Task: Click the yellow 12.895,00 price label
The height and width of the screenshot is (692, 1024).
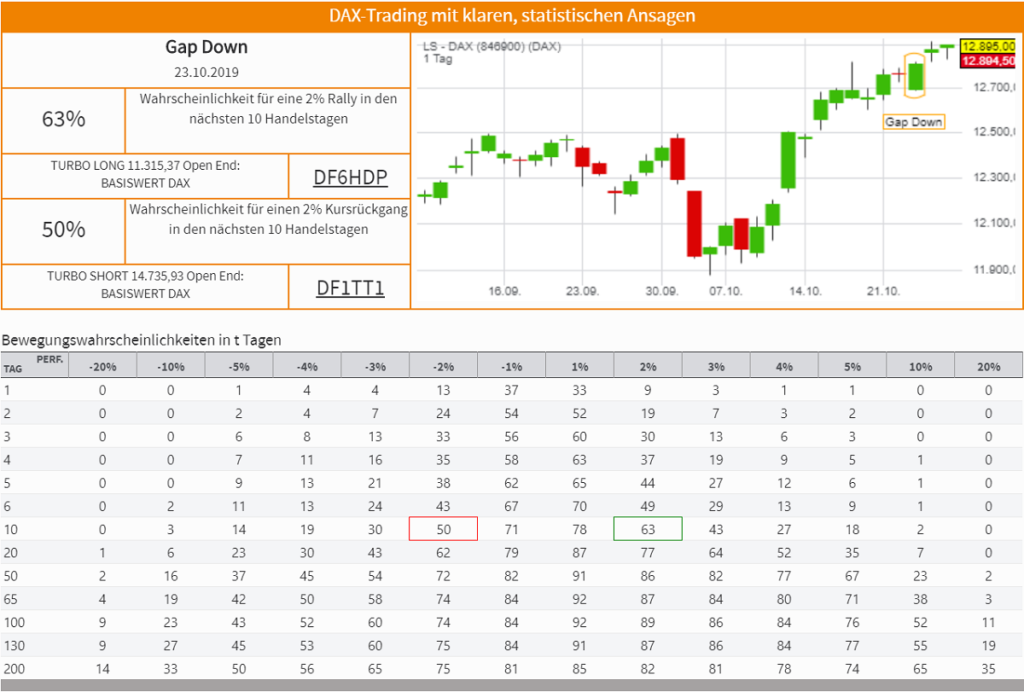Action: coord(989,46)
